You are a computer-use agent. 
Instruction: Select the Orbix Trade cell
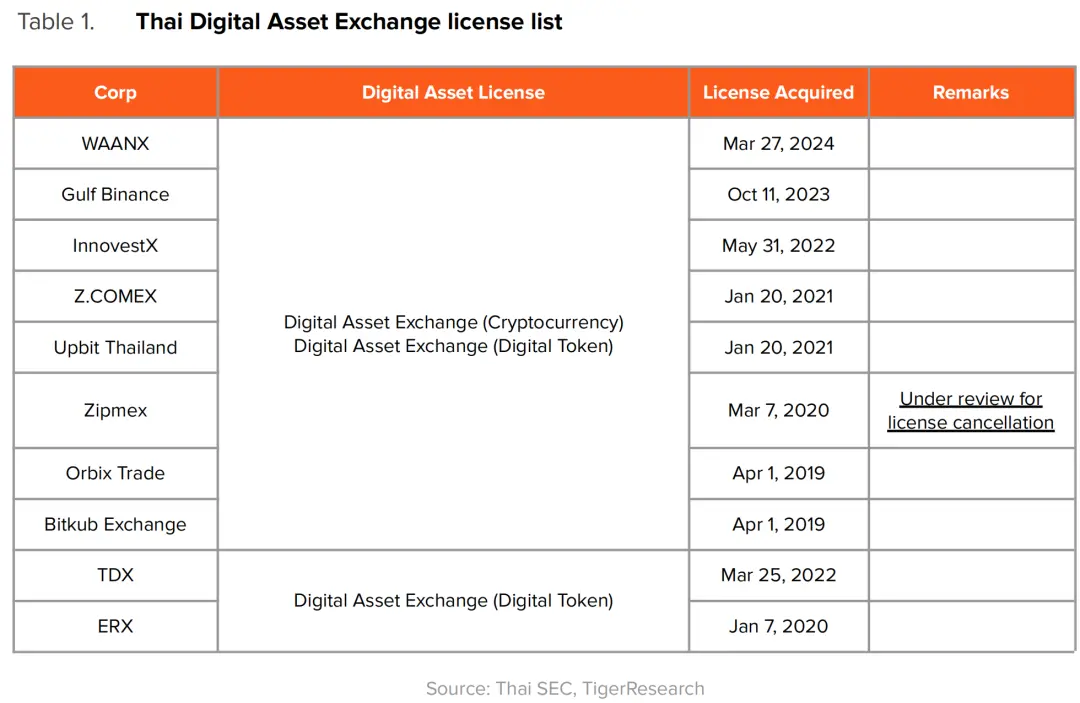pos(116,473)
